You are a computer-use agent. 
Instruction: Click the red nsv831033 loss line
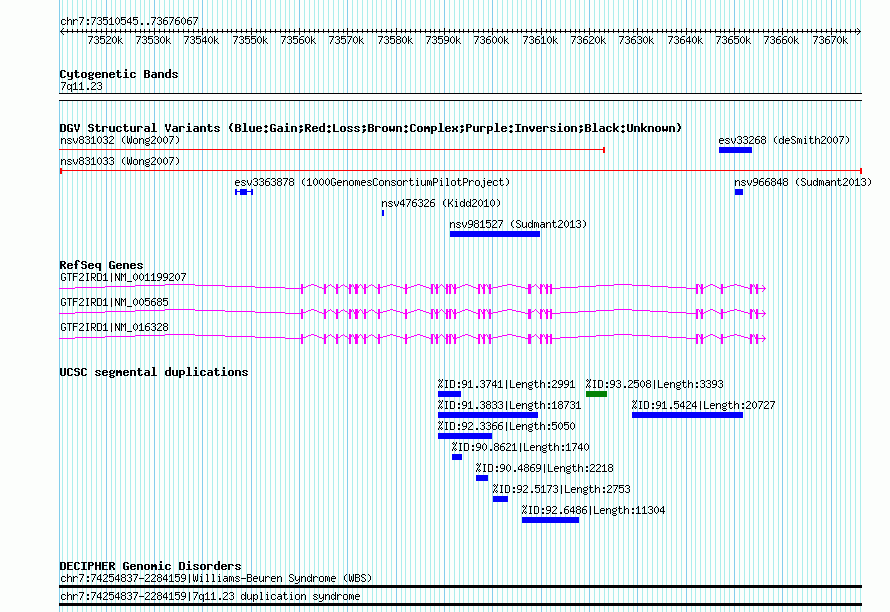(x=460, y=171)
